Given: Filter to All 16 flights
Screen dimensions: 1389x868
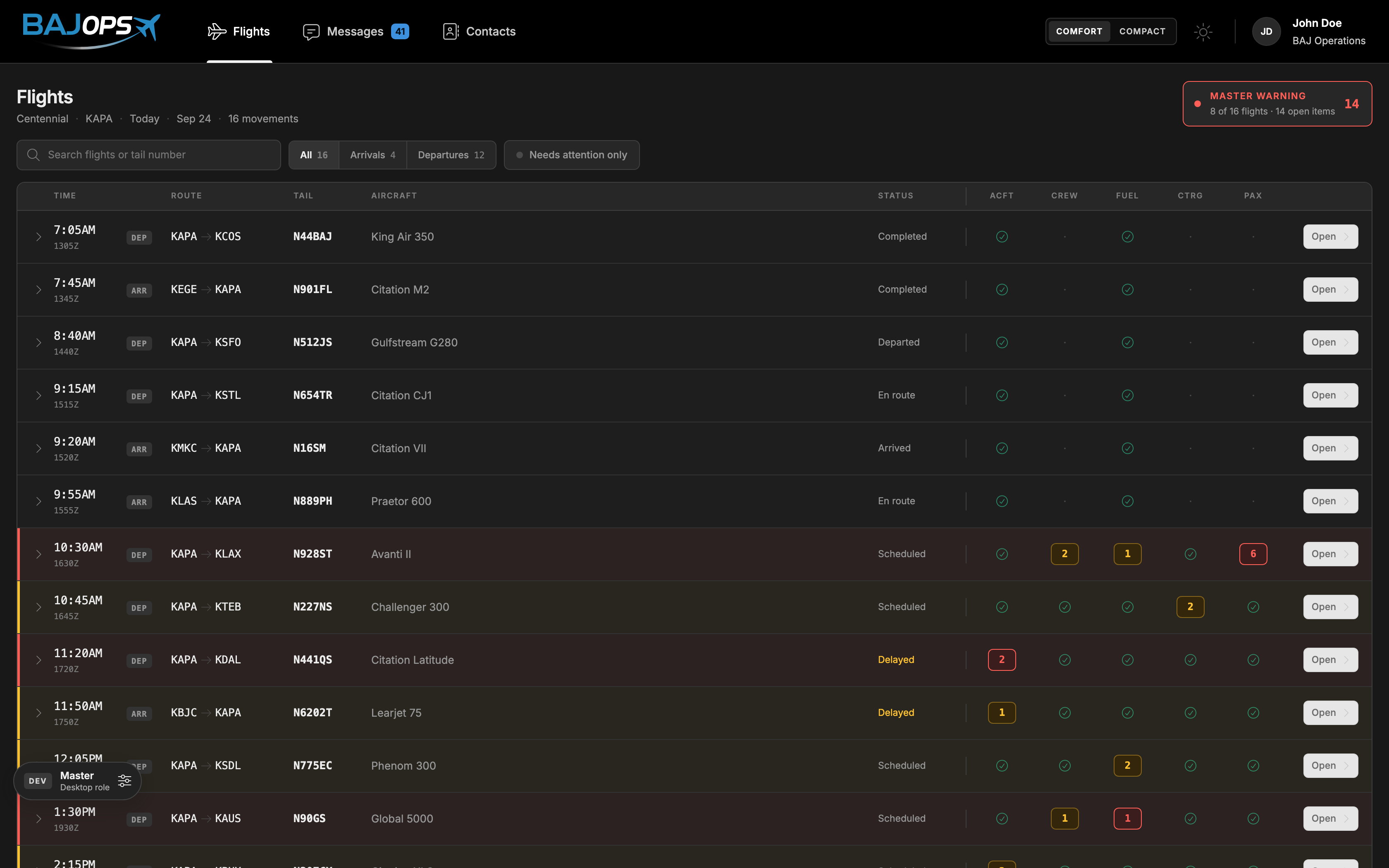Looking at the screenshot, I should pos(314,155).
